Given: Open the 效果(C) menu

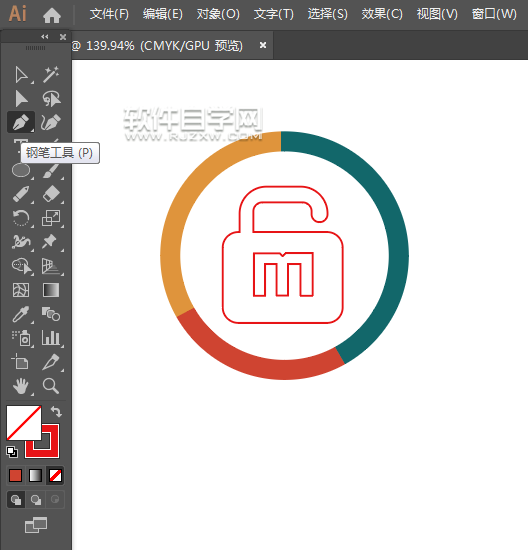Looking at the screenshot, I should (382, 14).
